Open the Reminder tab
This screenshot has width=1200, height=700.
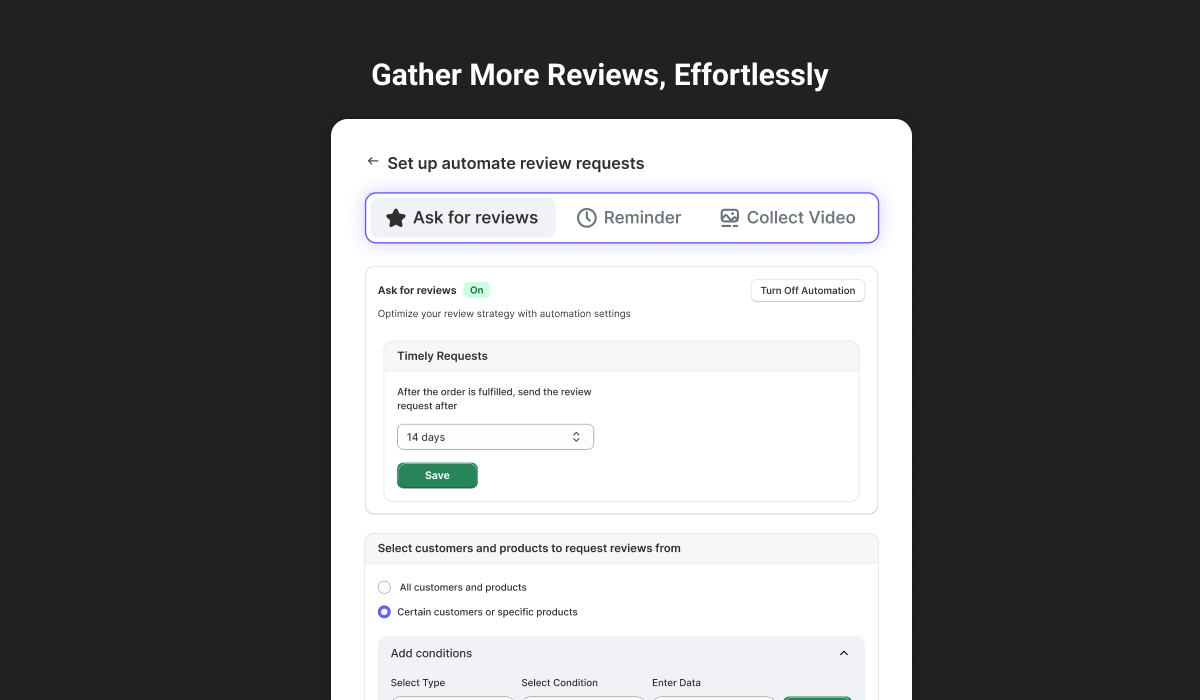pos(629,218)
